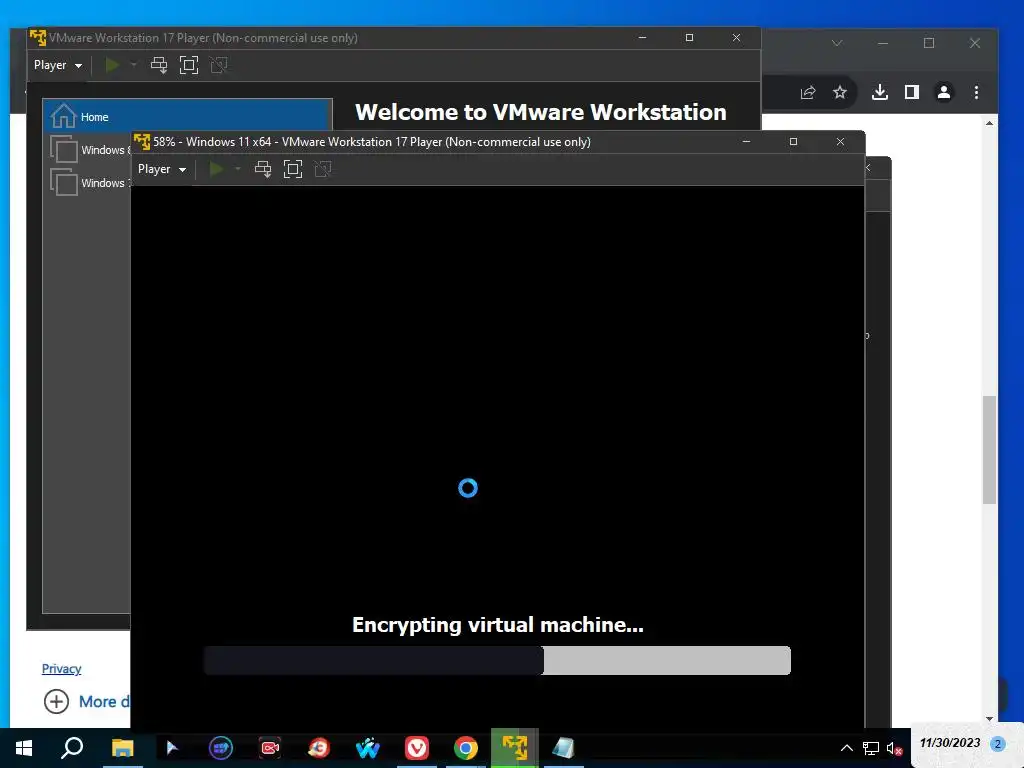This screenshot has height=768, width=1024.
Task: Open the 11/30/2023 date in taskbar
Action: [950, 743]
